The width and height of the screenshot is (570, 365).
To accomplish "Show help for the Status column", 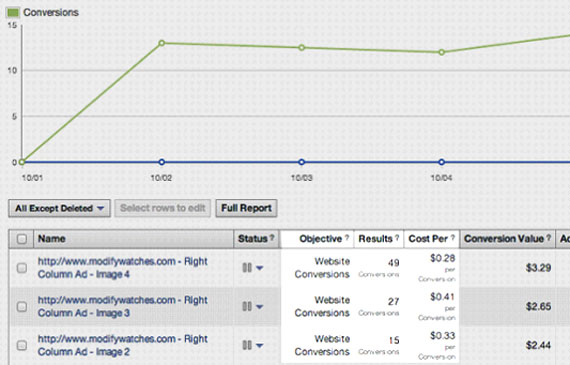I will tap(272, 238).
